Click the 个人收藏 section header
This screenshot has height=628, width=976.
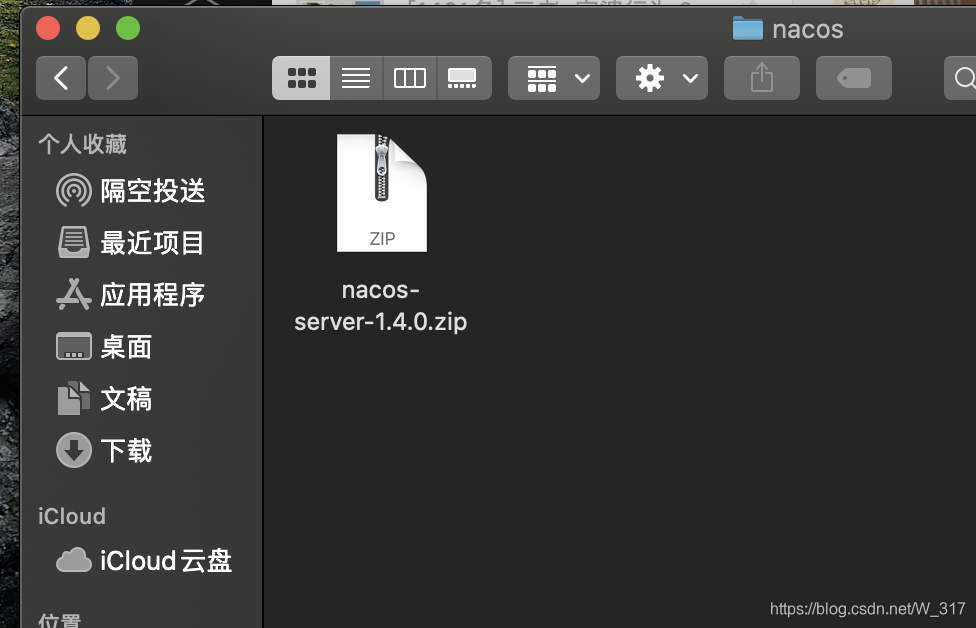point(82,144)
